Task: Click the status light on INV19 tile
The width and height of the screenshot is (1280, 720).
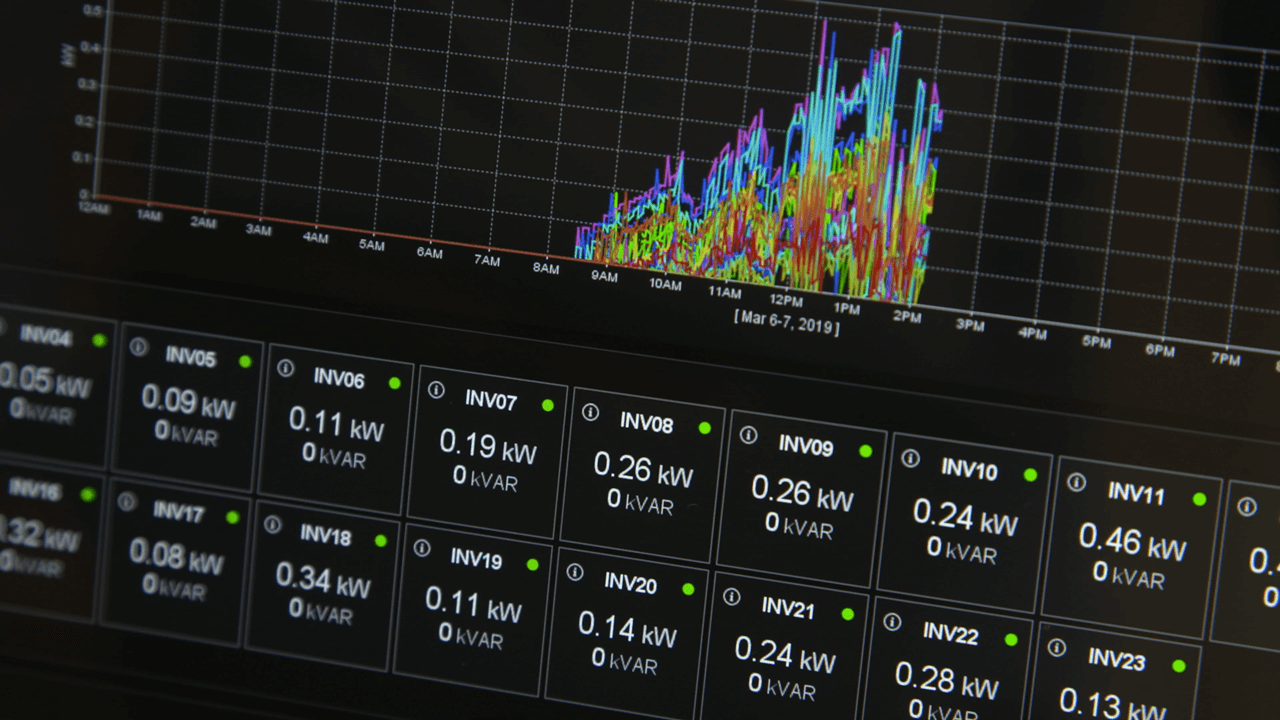Action: tap(531, 562)
